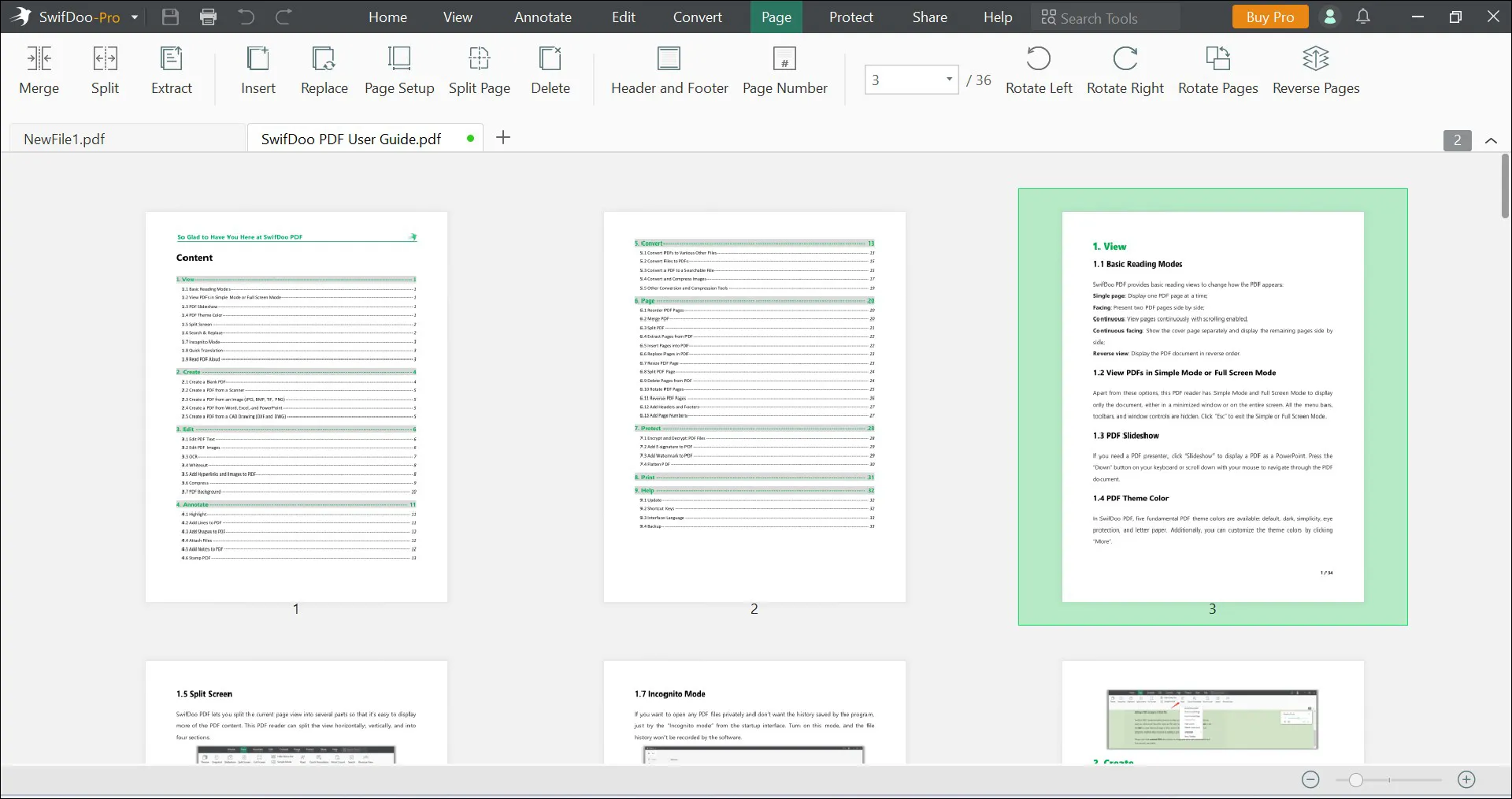Viewport: 1512px width, 799px height.
Task: Open the Insert page tool
Action: pyautogui.click(x=258, y=59)
